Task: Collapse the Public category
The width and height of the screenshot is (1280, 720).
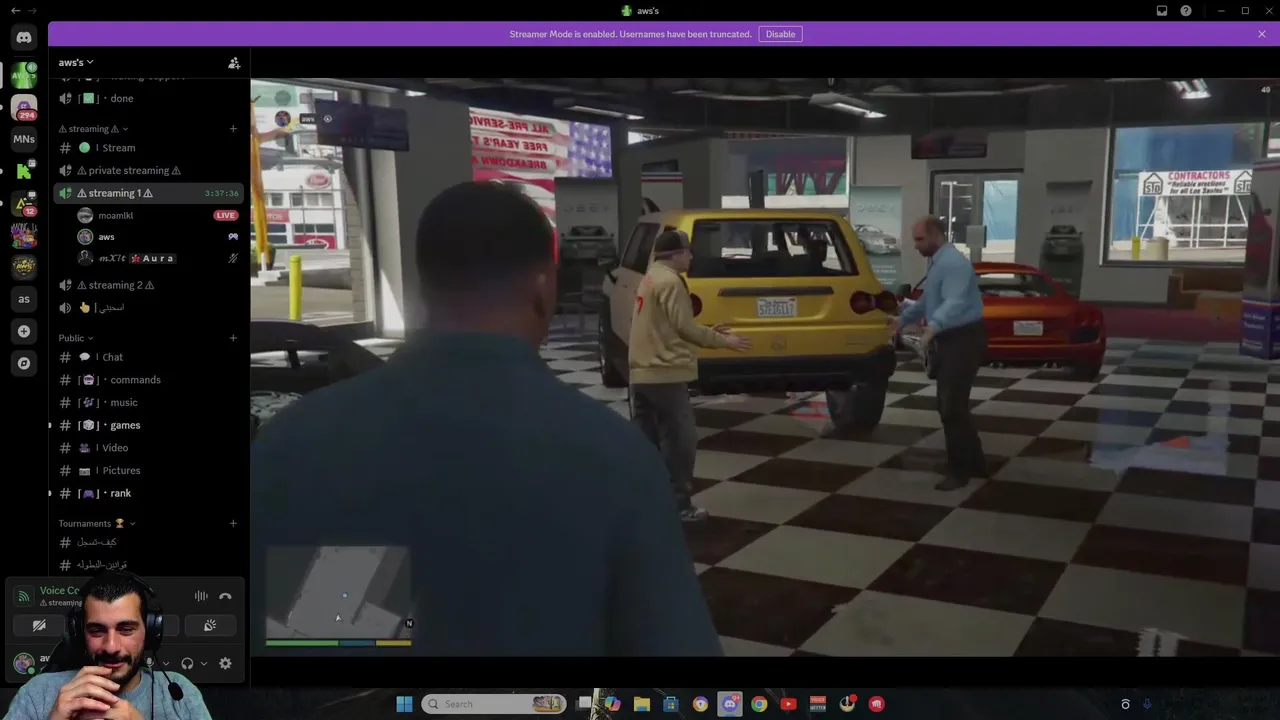Action: click(x=77, y=338)
